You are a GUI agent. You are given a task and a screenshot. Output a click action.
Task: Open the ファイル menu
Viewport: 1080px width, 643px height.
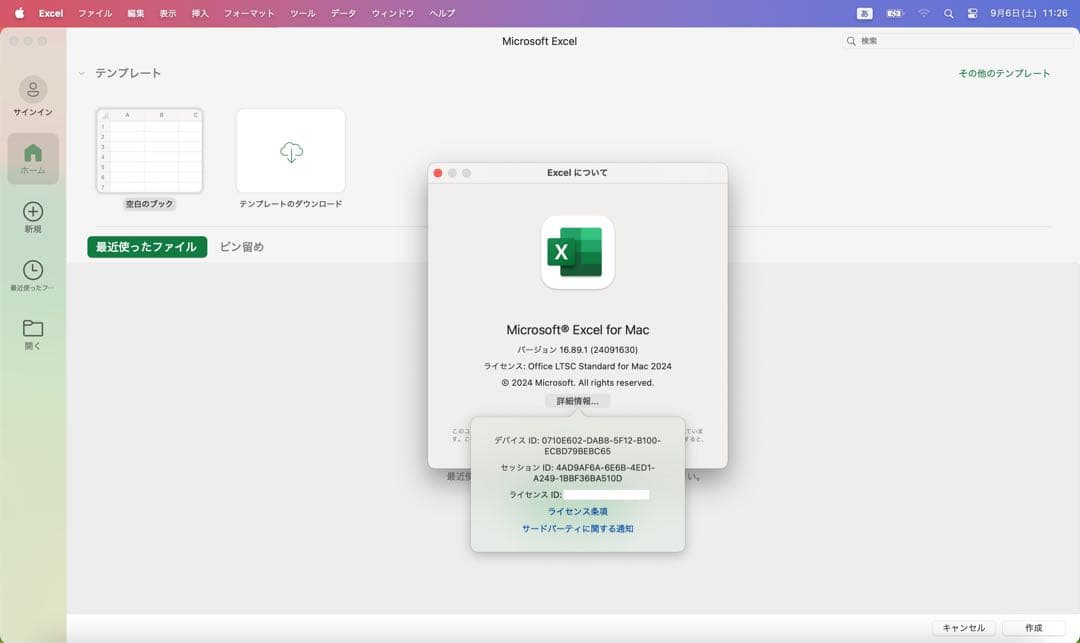(x=95, y=13)
